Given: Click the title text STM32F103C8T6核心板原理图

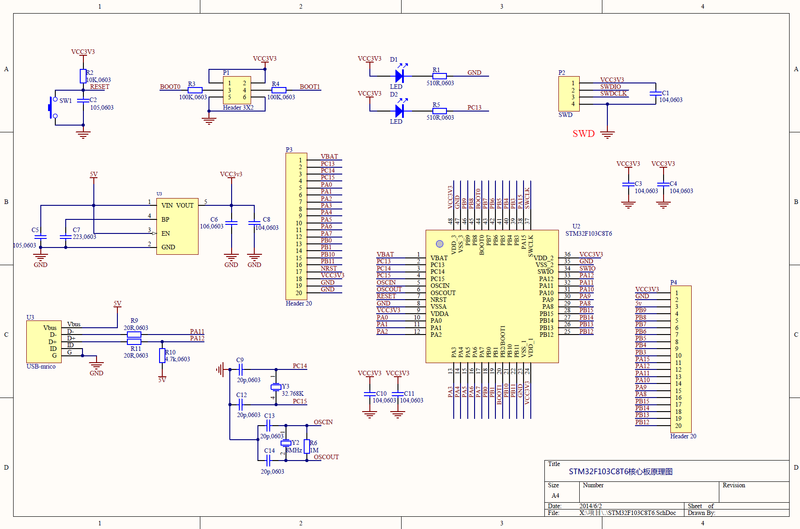Looking at the screenshot, I should [x=621, y=472].
